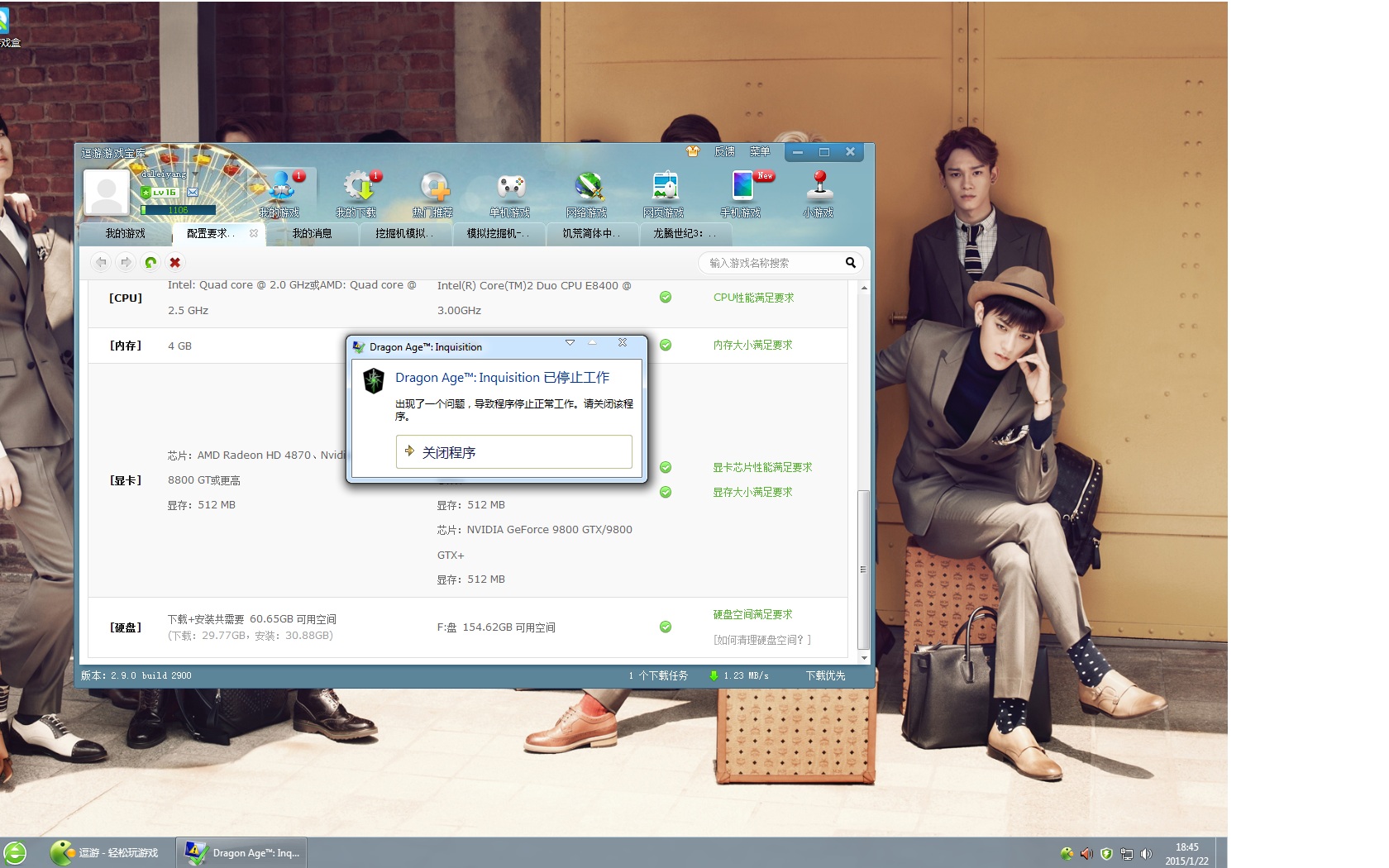1389x868 pixels.
Task: Open 我的下载 download gear icon
Action: (x=360, y=188)
